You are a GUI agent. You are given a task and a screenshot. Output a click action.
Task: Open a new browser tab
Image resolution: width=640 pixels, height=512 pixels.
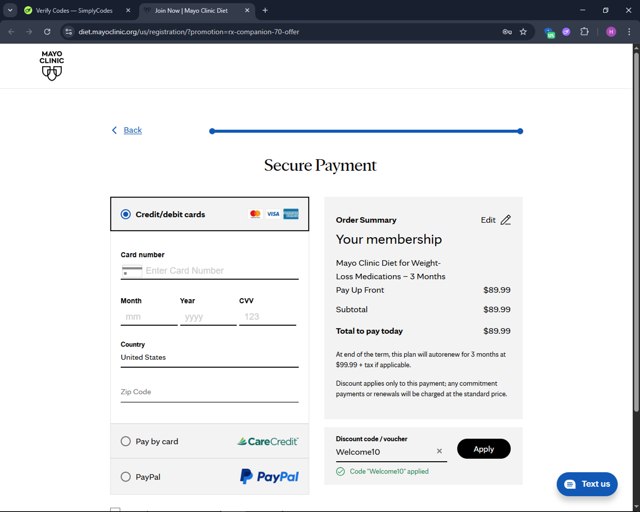tap(265, 11)
